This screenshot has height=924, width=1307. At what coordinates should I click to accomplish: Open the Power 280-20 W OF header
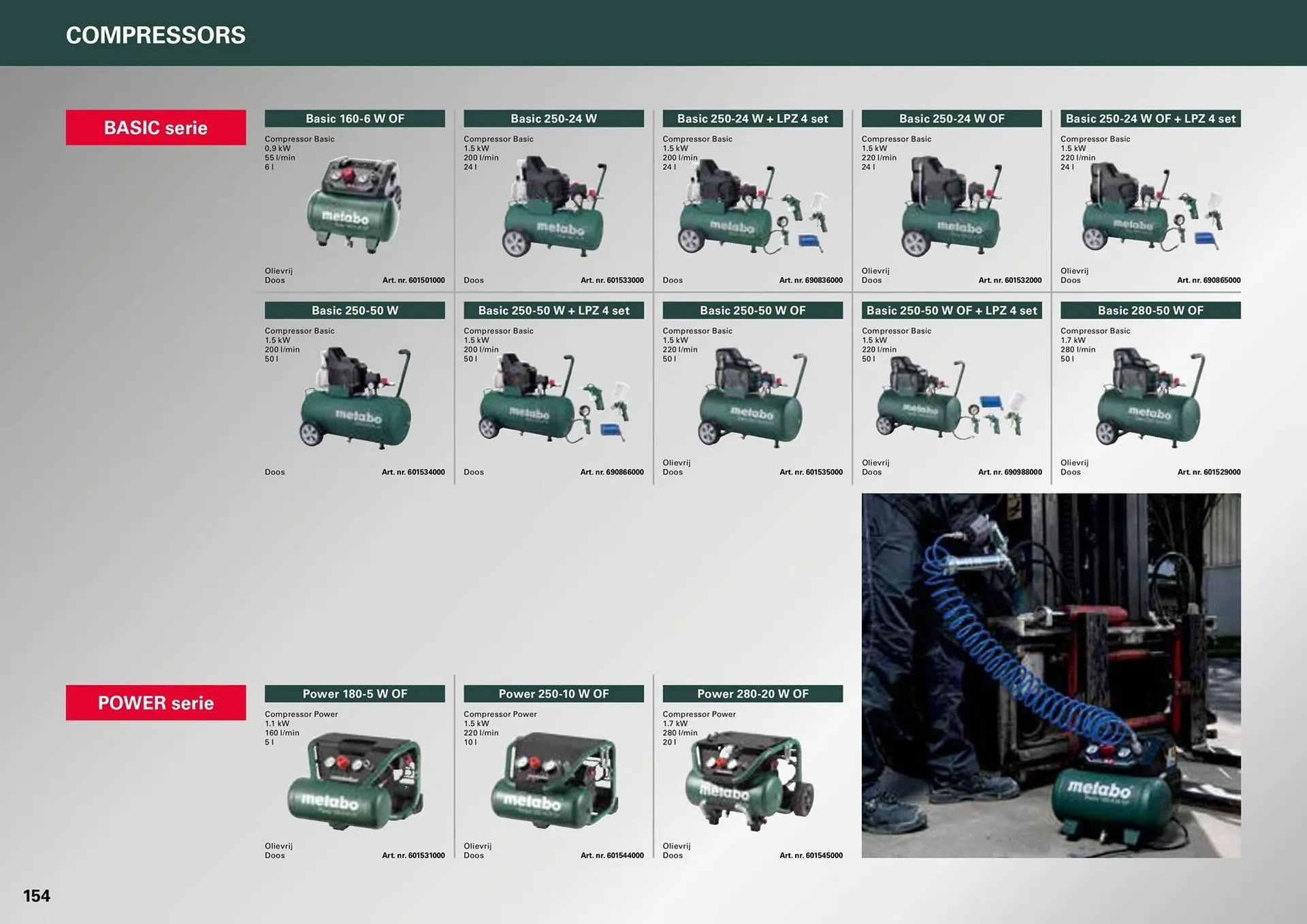[x=752, y=693]
